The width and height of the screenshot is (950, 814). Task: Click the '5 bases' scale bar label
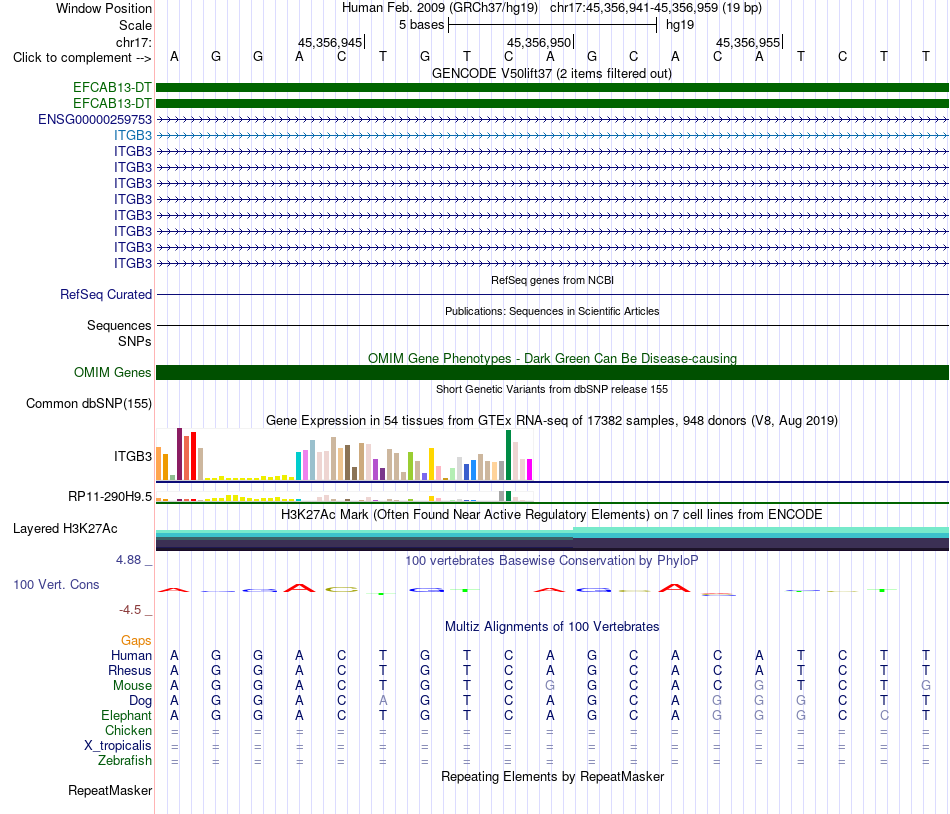coord(421,25)
